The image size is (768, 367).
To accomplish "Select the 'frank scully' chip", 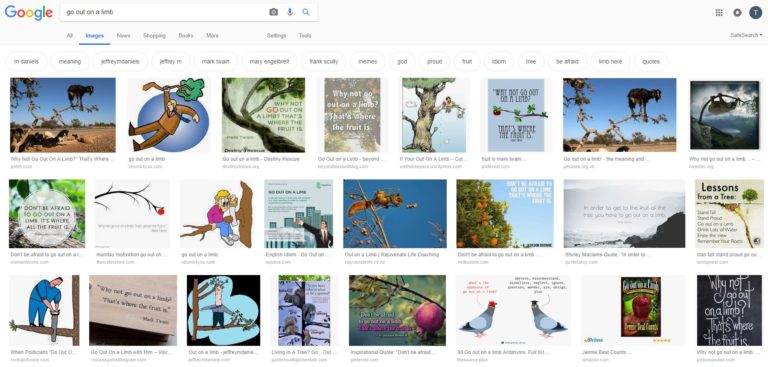I will coord(323,62).
